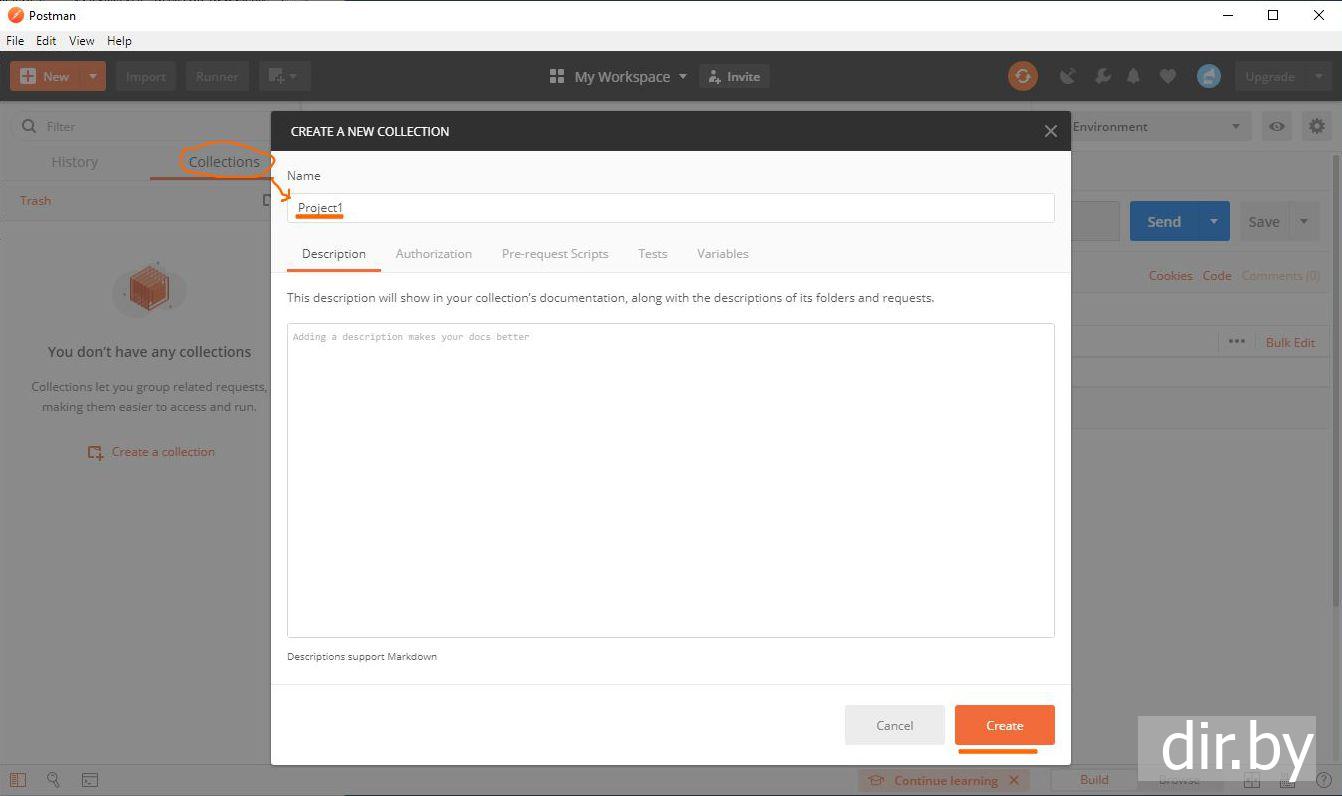This screenshot has height=796, width=1342.
Task: Click the Save request button
Action: (x=1264, y=222)
